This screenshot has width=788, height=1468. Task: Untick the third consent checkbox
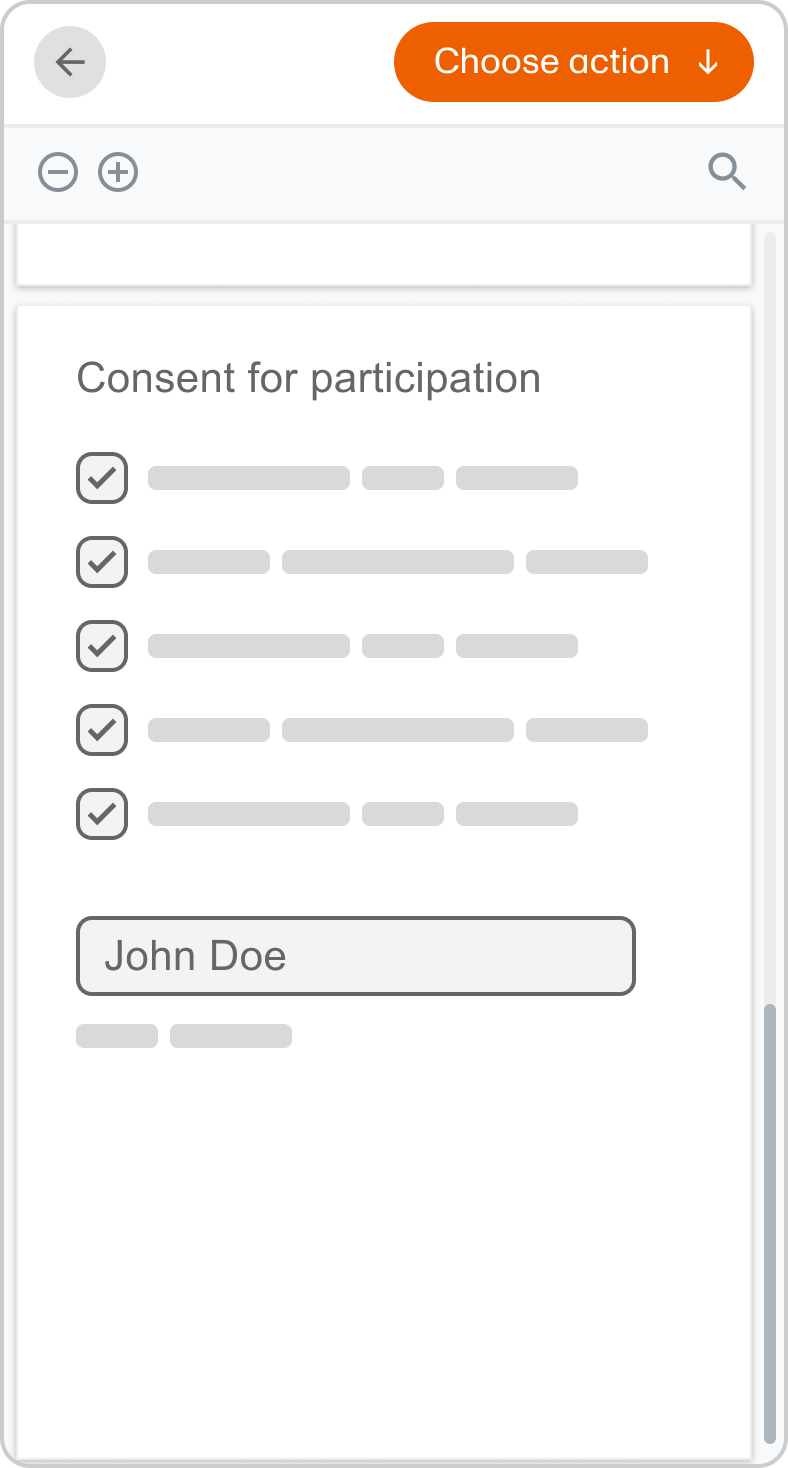pyautogui.click(x=102, y=646)
